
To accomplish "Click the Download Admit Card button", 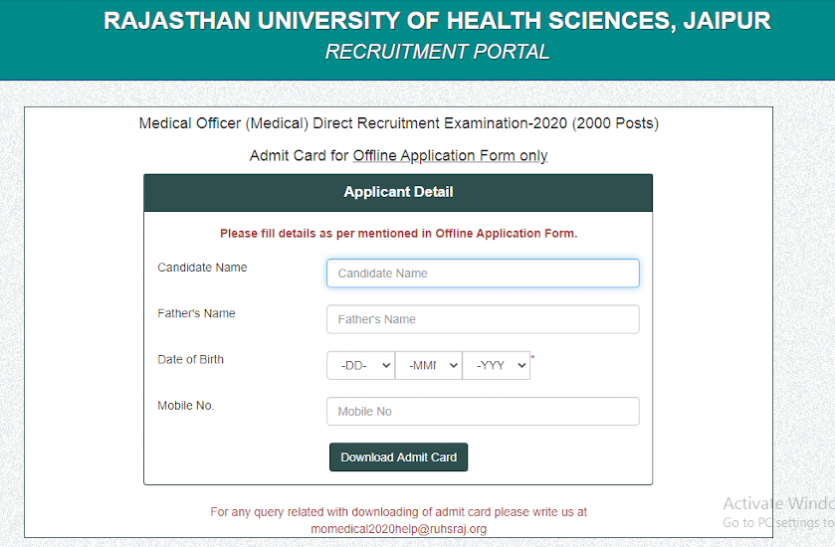I will pyautogui.click(x=398, y=457).
